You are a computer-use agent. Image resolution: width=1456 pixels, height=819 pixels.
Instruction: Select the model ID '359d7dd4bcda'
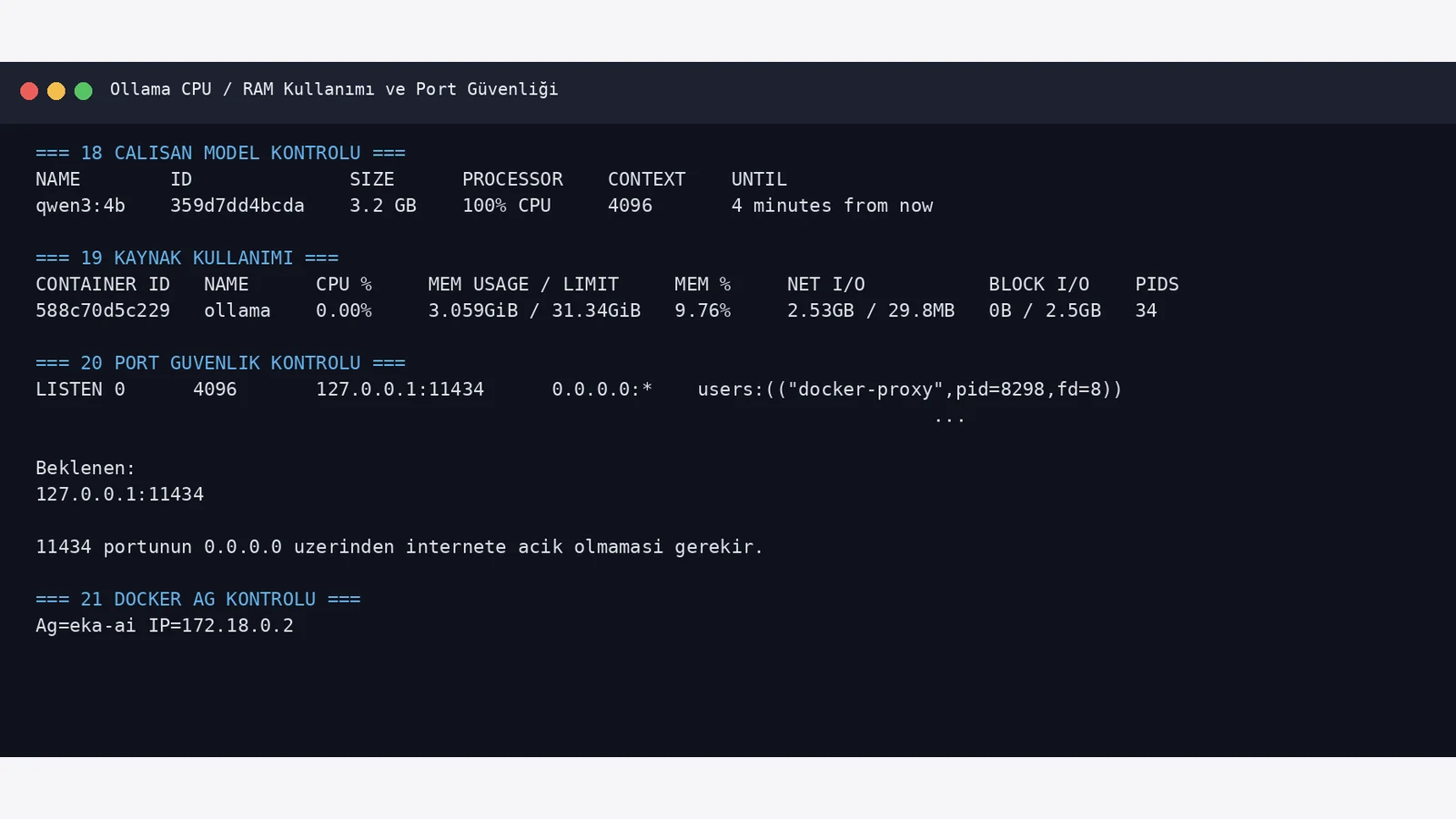pos(237,206)
